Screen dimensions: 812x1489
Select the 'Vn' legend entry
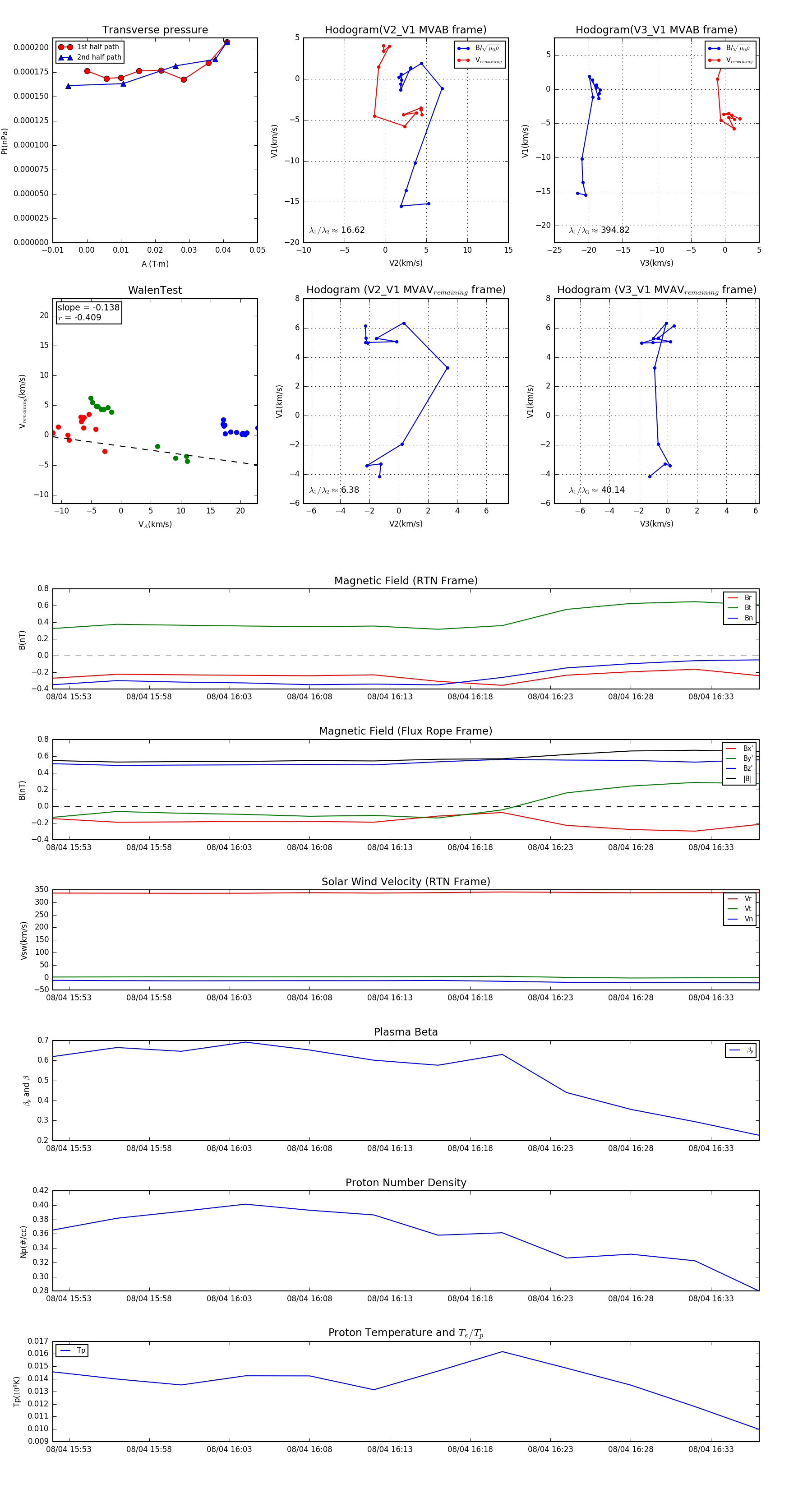tap(740, 919)
